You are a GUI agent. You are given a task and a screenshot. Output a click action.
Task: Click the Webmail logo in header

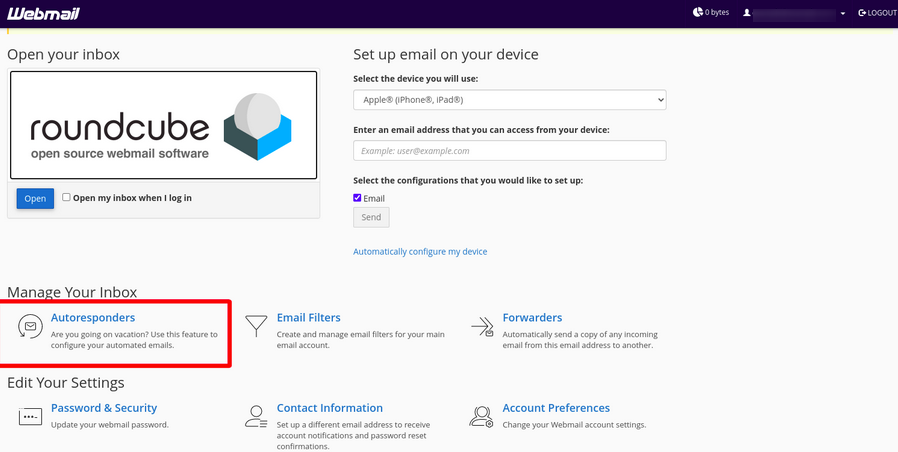pyautogui.click(x=44, y=13)
